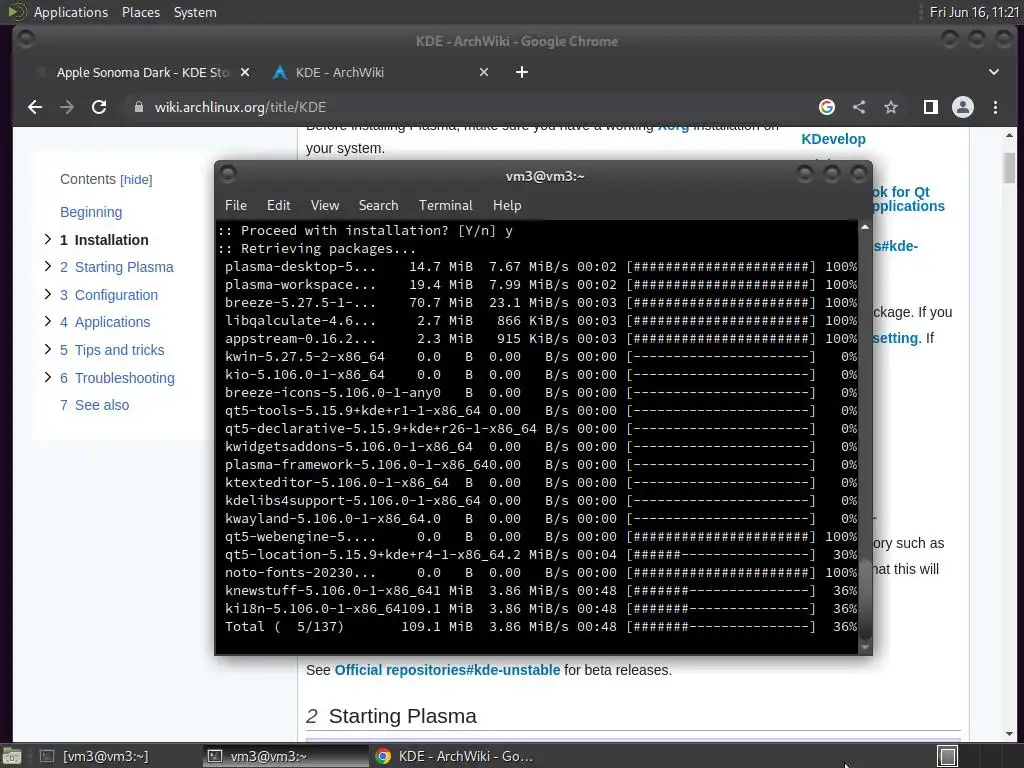Close the Apple Sonoma Dark tab
Screen dimensions: 1024x768
(x=245, y=72)
